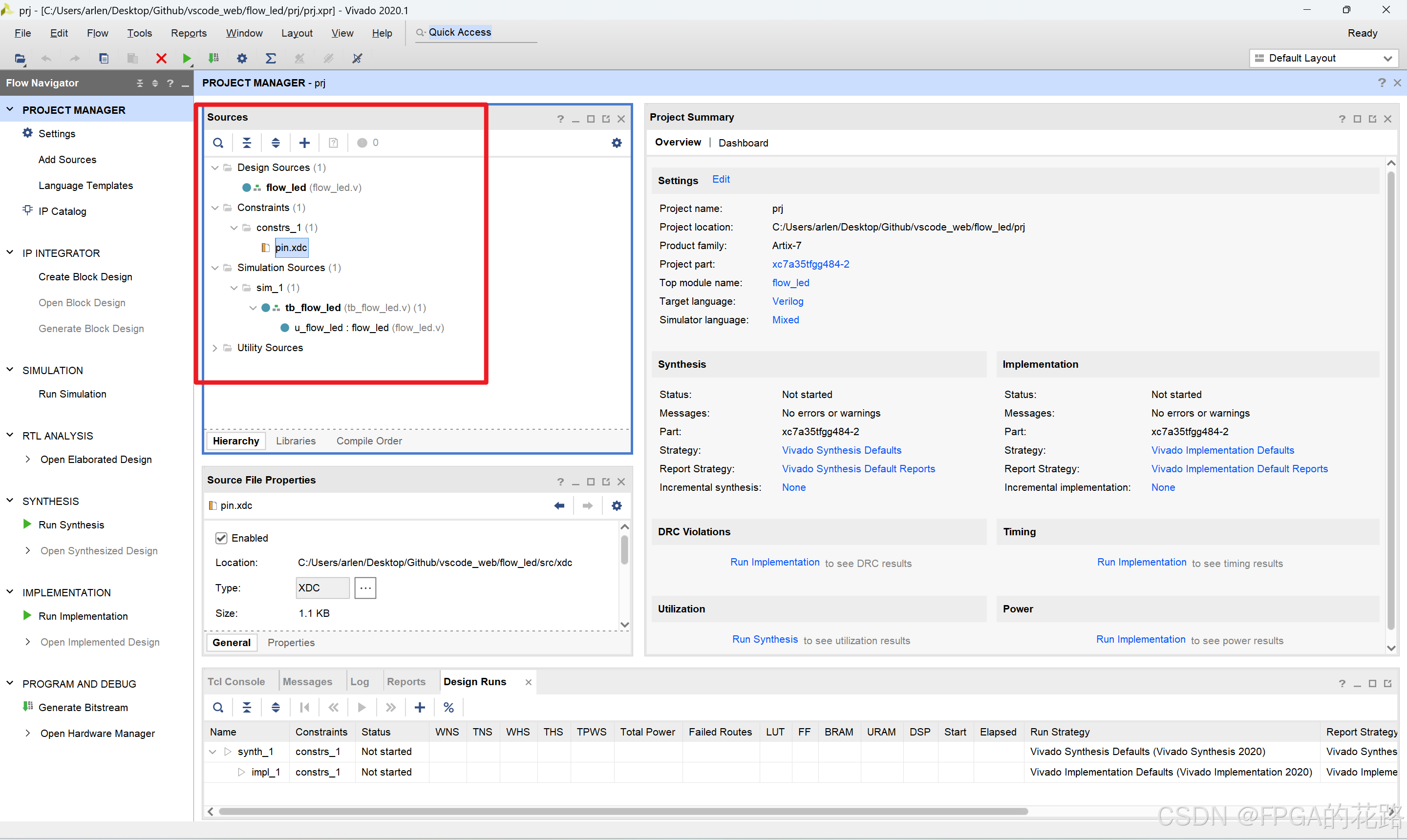Switch to the Libraries tab
Screen dimensions: 1407x840
pyautogui.click(x=296, y=441)
